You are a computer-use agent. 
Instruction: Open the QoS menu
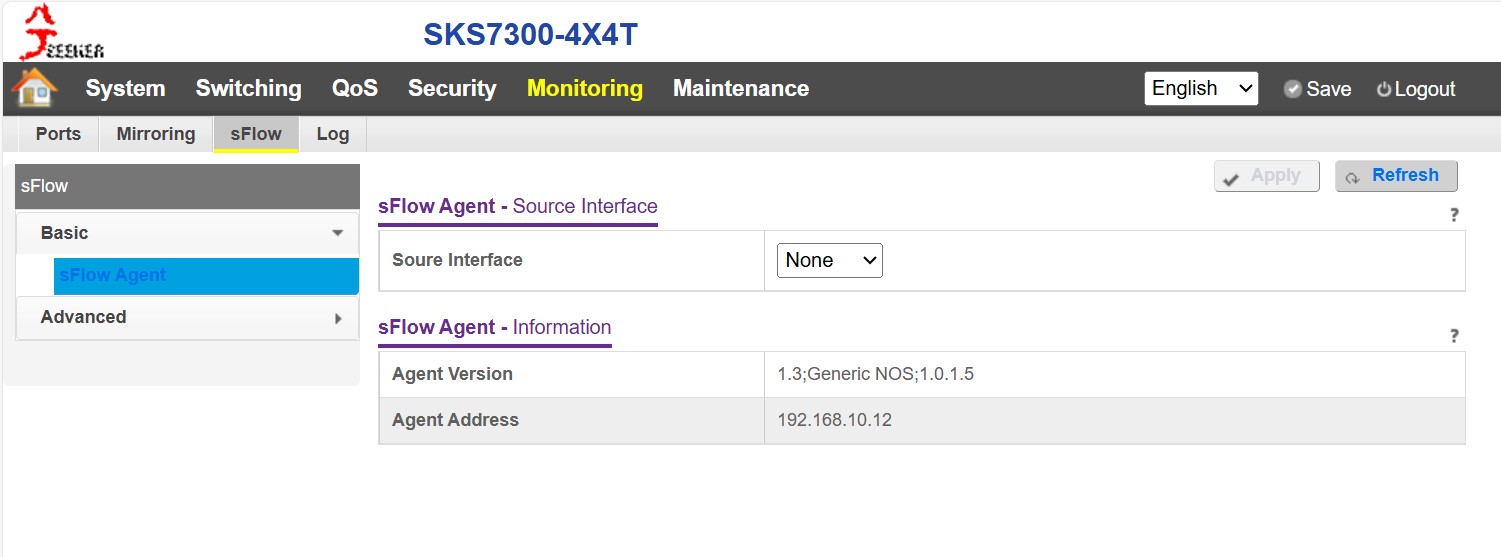pyautogui.click(x=355, y=88)
